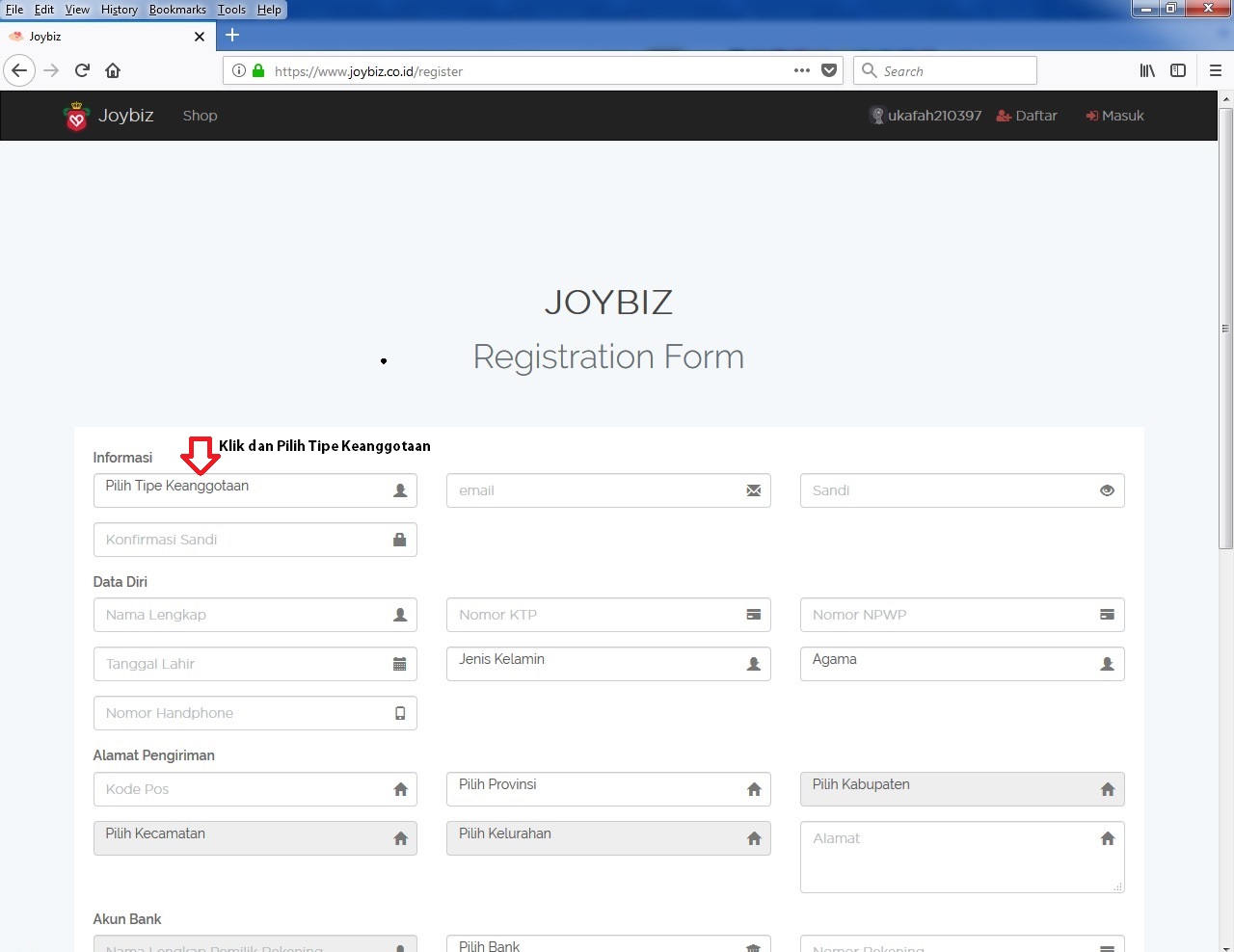Click the vertical page scrollbar thumb

pyautogui.click(x=1225, y=328)
